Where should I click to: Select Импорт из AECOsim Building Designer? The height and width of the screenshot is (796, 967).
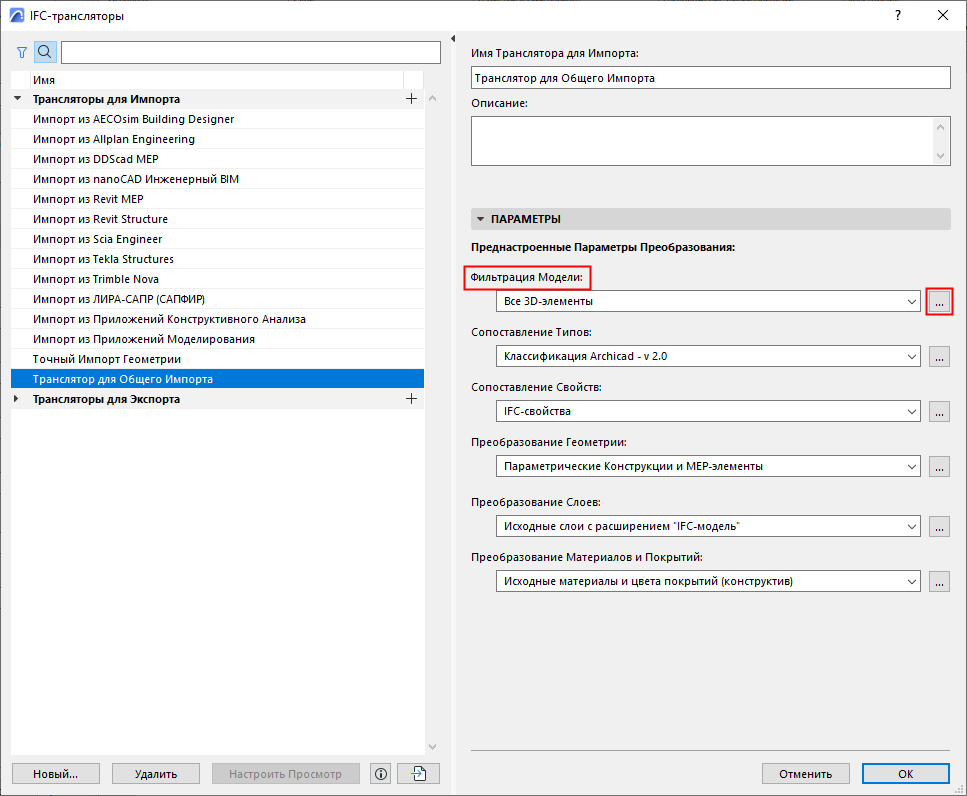point(217,119)
